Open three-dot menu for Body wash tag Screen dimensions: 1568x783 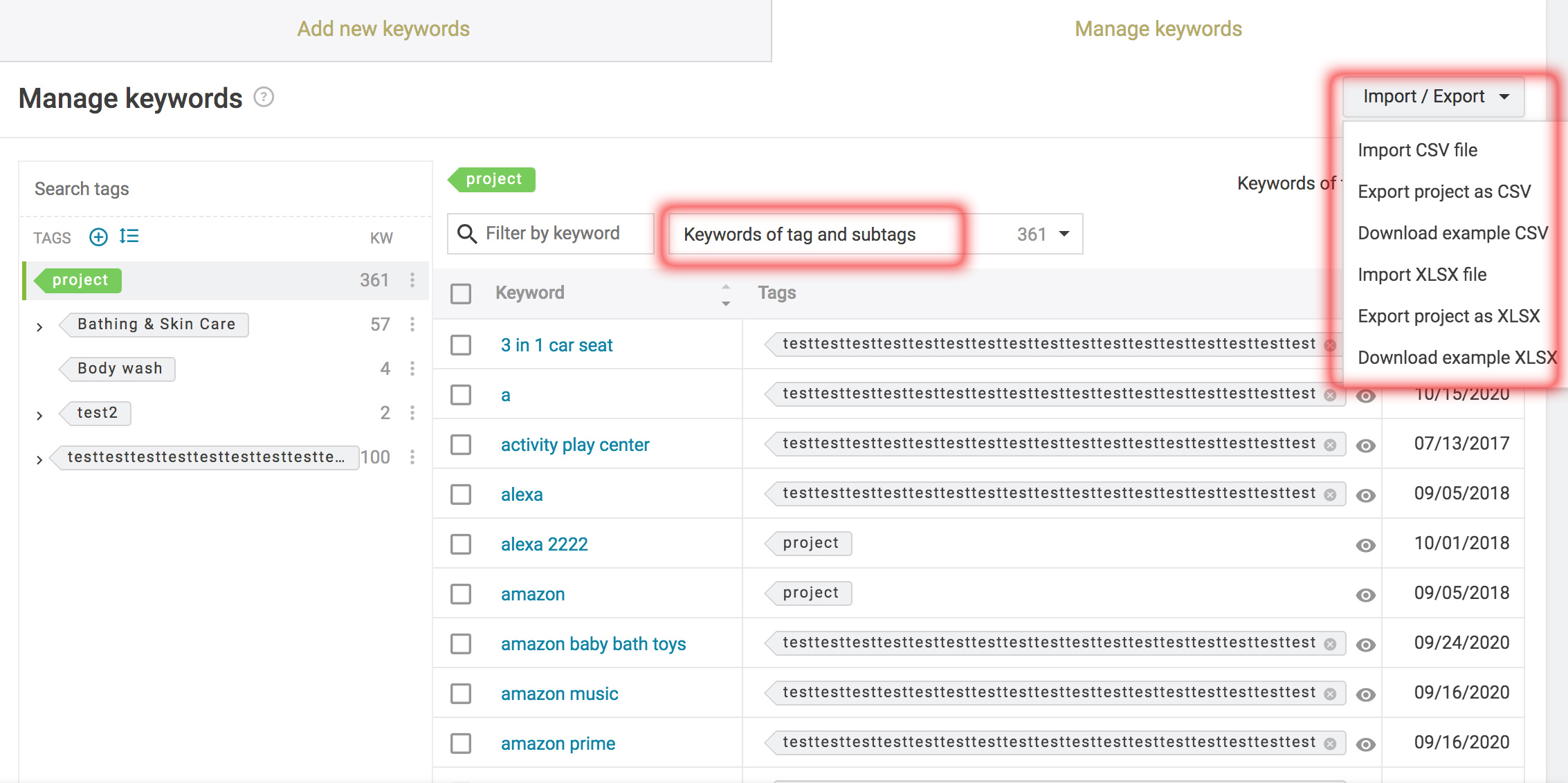[412, 369]
